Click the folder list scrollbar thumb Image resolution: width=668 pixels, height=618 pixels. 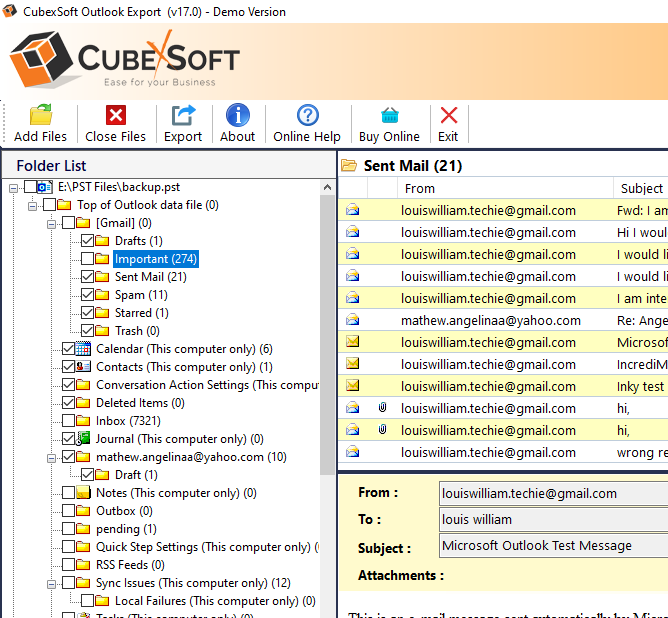(327, 335)
